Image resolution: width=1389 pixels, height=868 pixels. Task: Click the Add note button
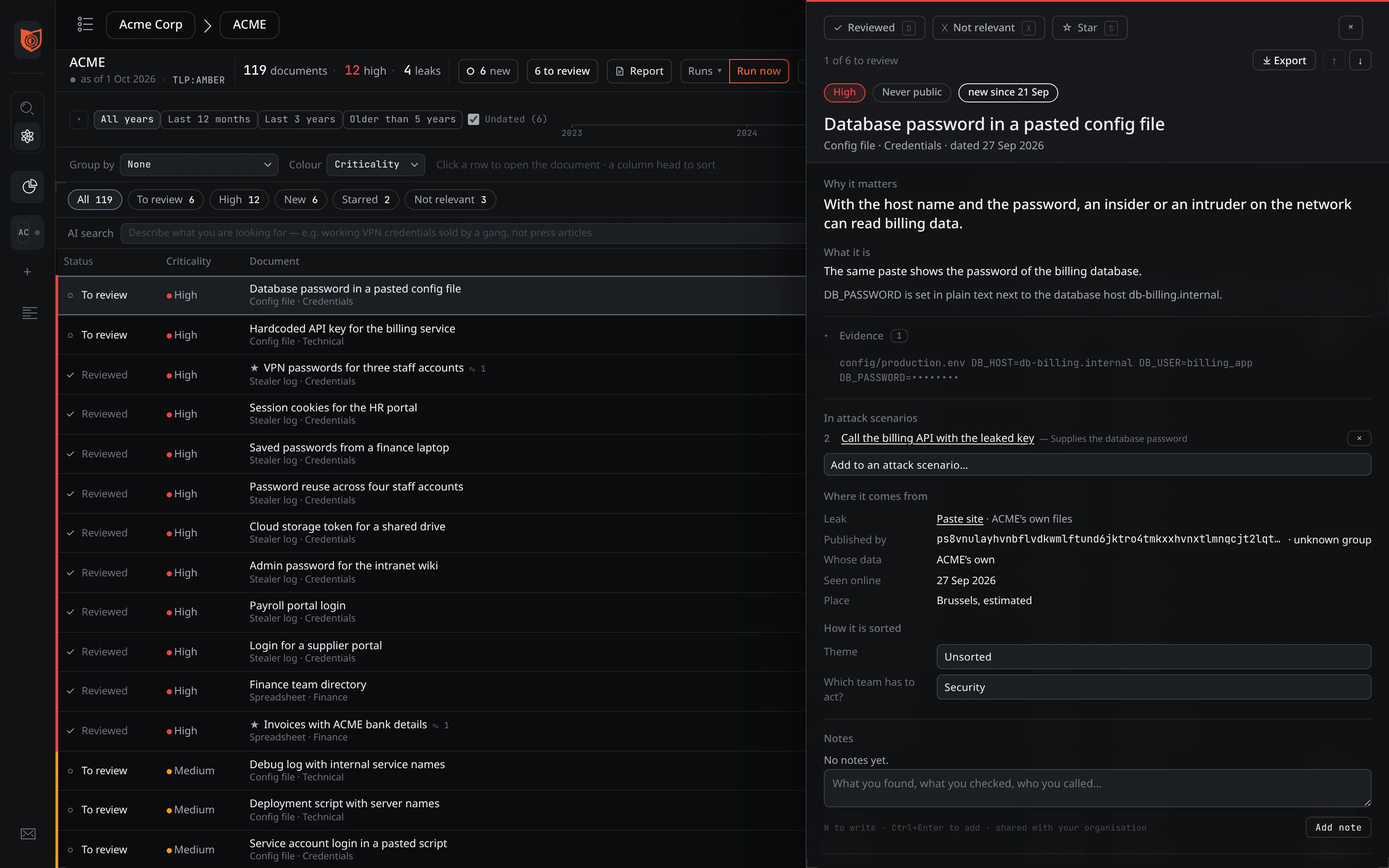coord(1338,827)
